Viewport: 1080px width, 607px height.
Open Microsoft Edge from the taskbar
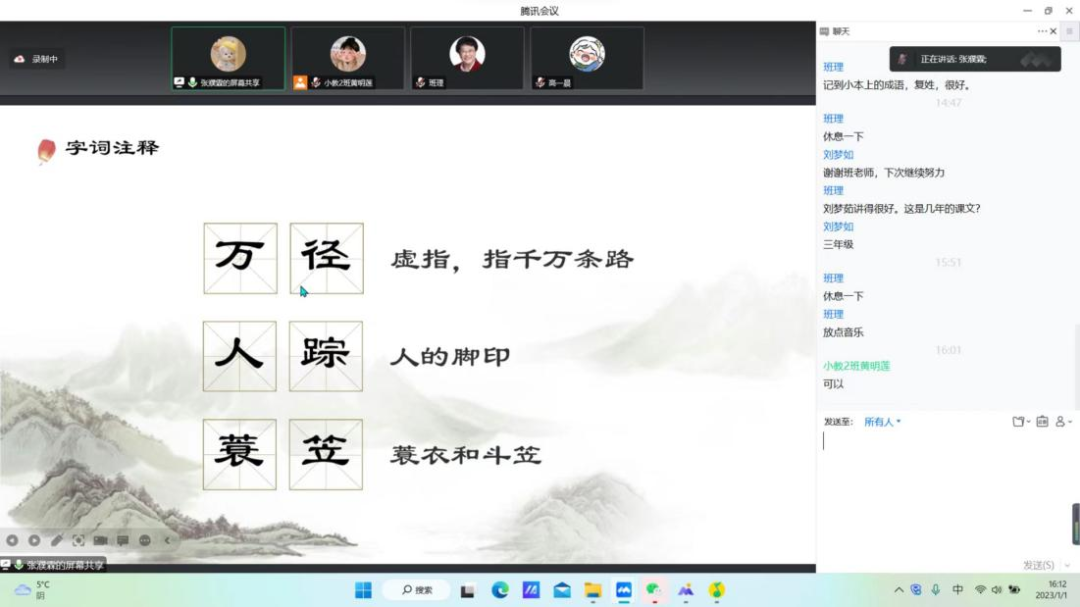coord(500,590)
